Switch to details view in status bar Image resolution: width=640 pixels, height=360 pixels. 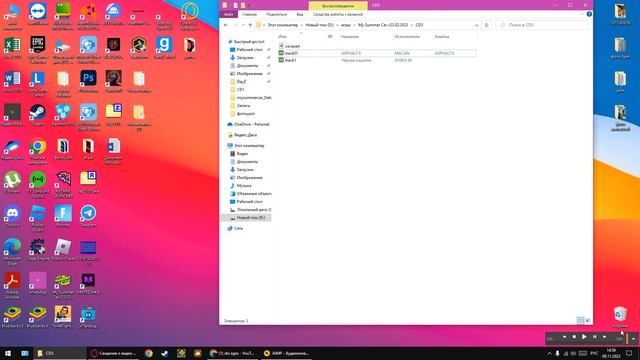(580, 321)
